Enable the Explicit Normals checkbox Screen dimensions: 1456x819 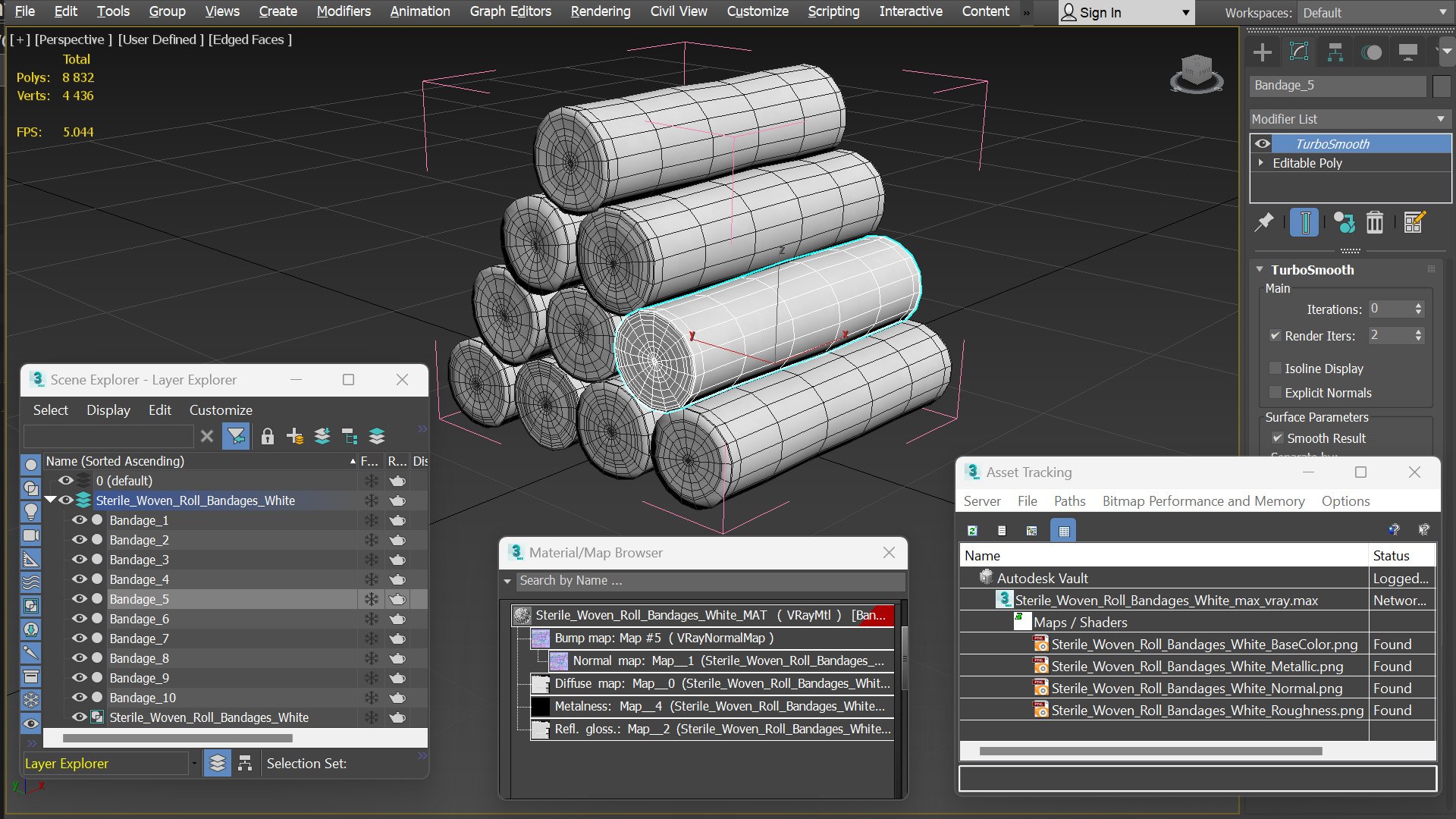click(x=1276, y=393)
